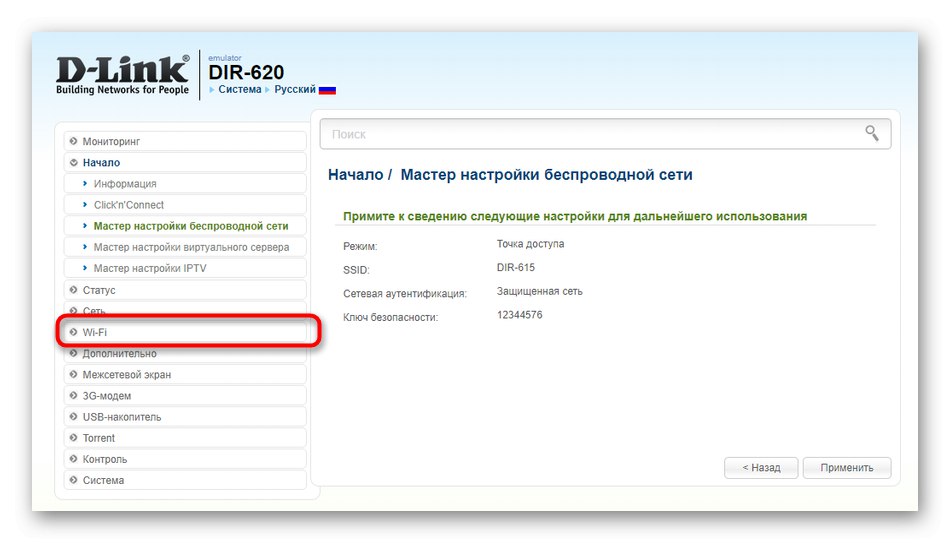Click the Точка доступа mode value
Screen dimensions: 950x543
[530, 244]
